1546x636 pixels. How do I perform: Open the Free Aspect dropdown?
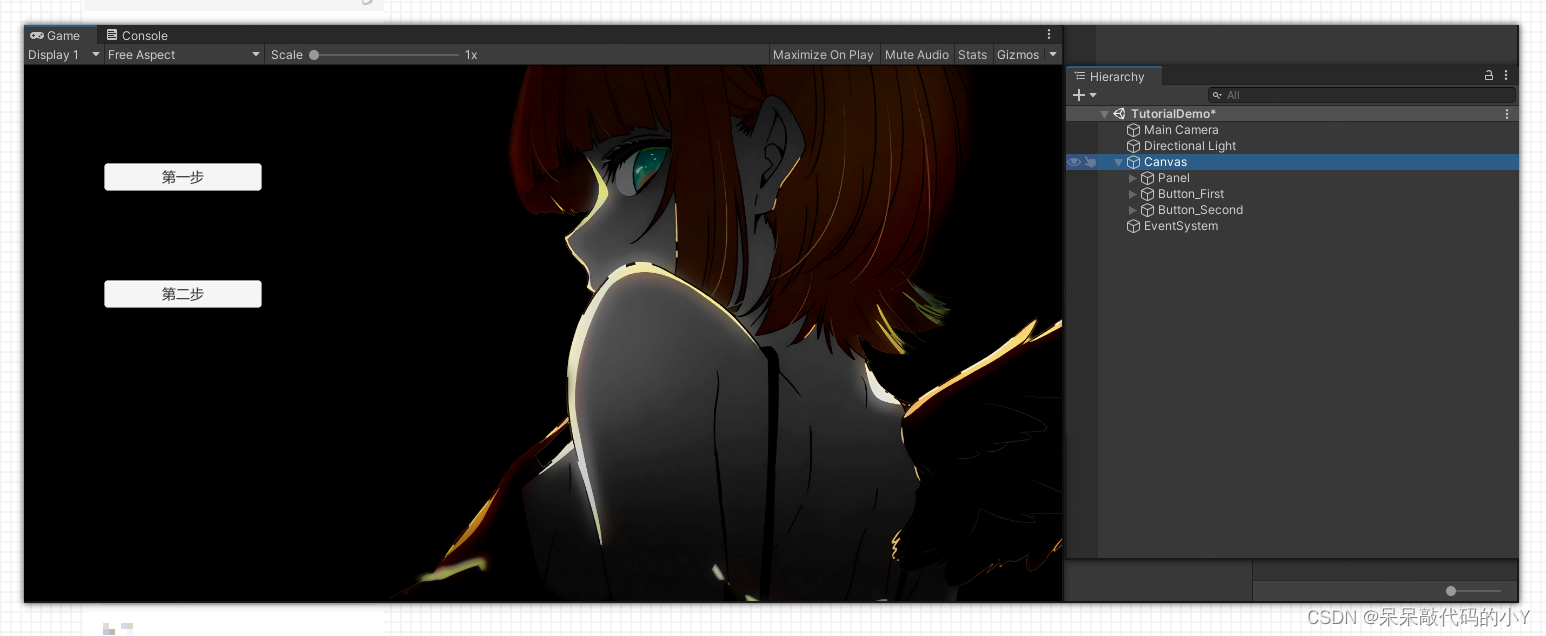click(x=184, y=55)
